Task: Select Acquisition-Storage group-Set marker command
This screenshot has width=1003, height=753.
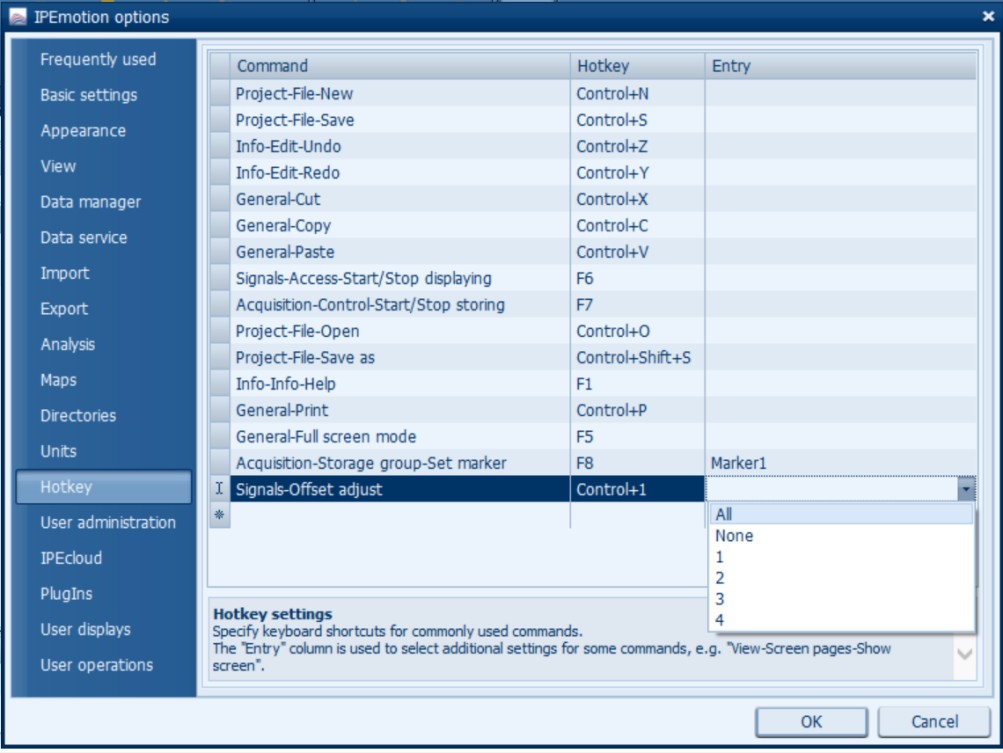Action: click(x=400, y=463)
